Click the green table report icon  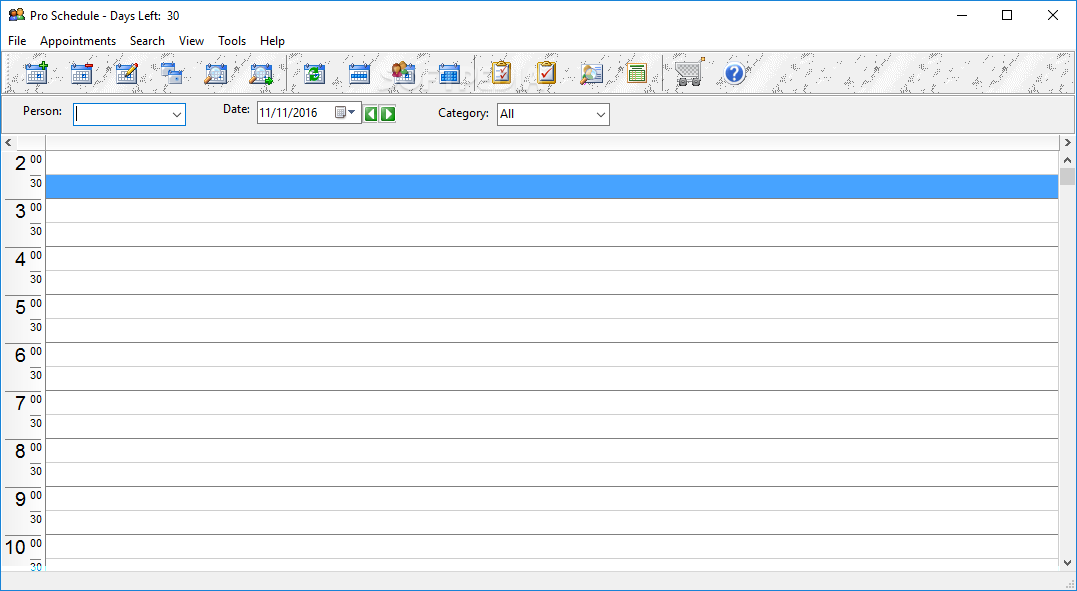637,73
